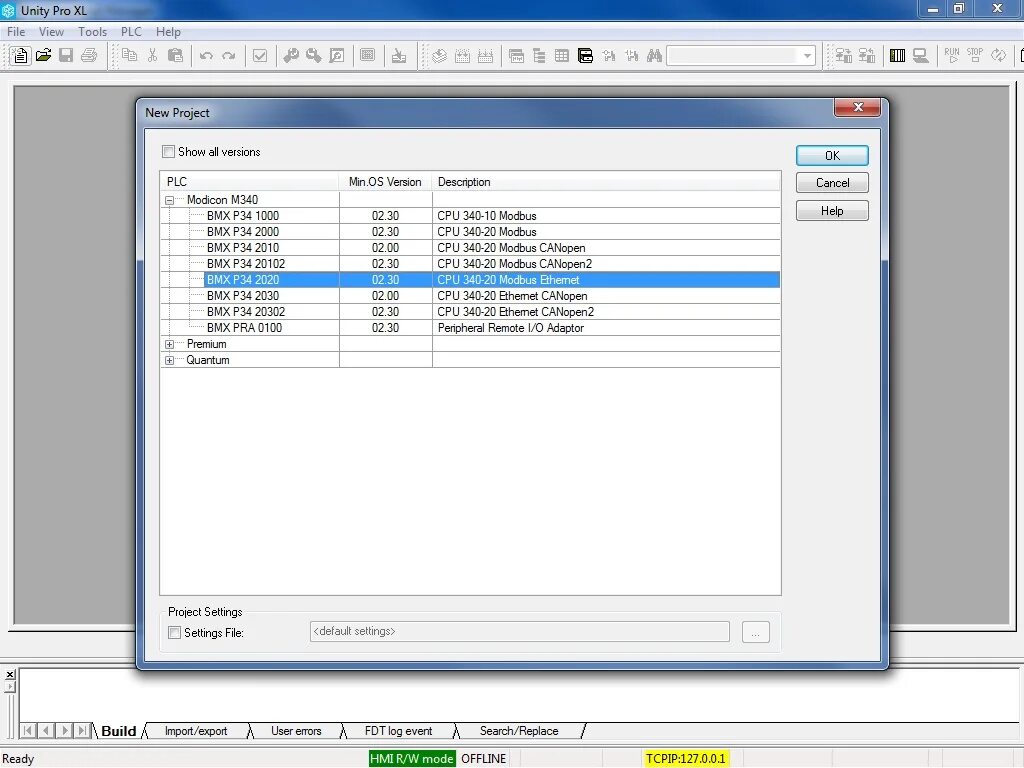1024x768 pixels.
Task: Click the New Project toolbar icon
Action: pos(20,56)
